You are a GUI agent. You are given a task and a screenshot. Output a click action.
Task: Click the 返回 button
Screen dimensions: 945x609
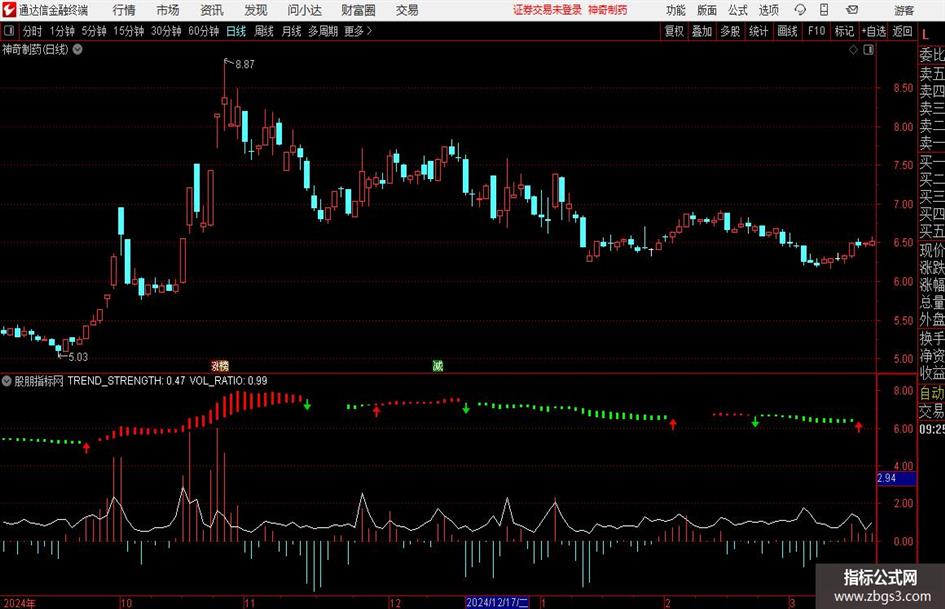pyautogui.click(x=902, y=31)
